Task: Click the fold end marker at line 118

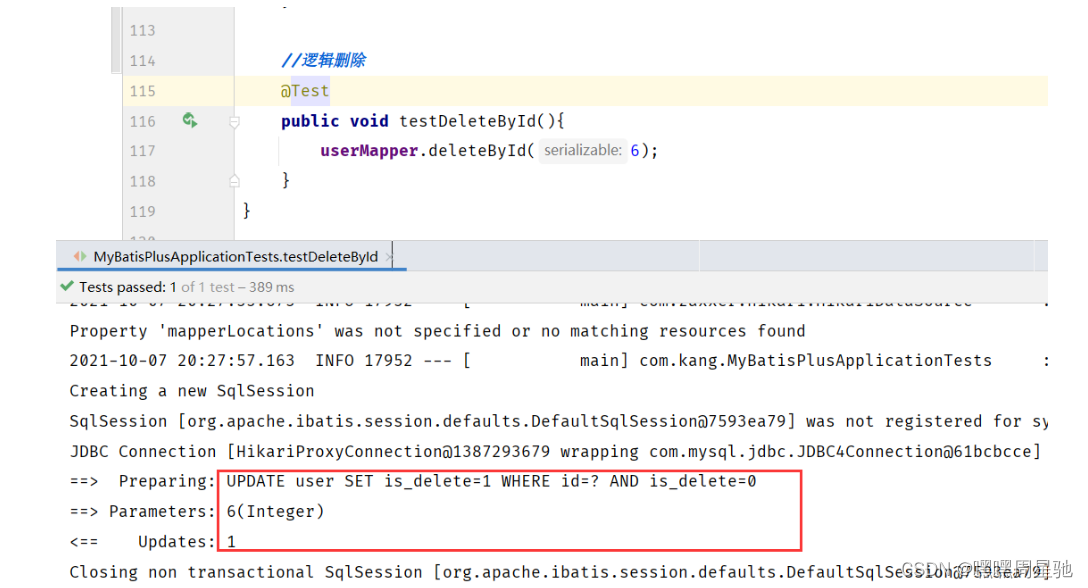Action: [x=235, y=181]
